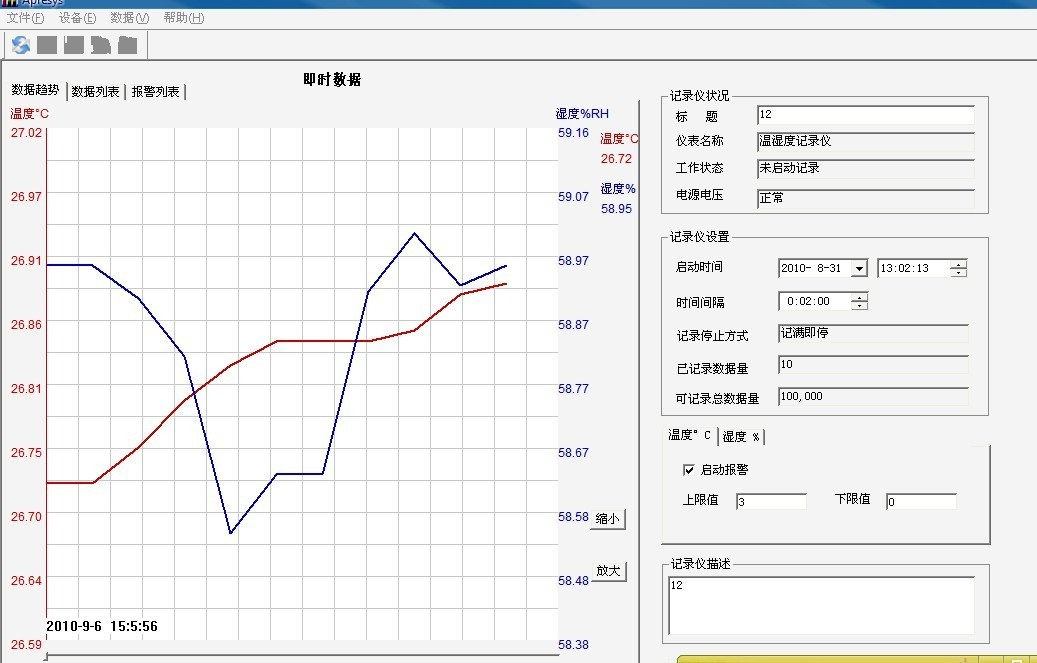Switch to the 报警列表 tab

[x=156, y=92]
